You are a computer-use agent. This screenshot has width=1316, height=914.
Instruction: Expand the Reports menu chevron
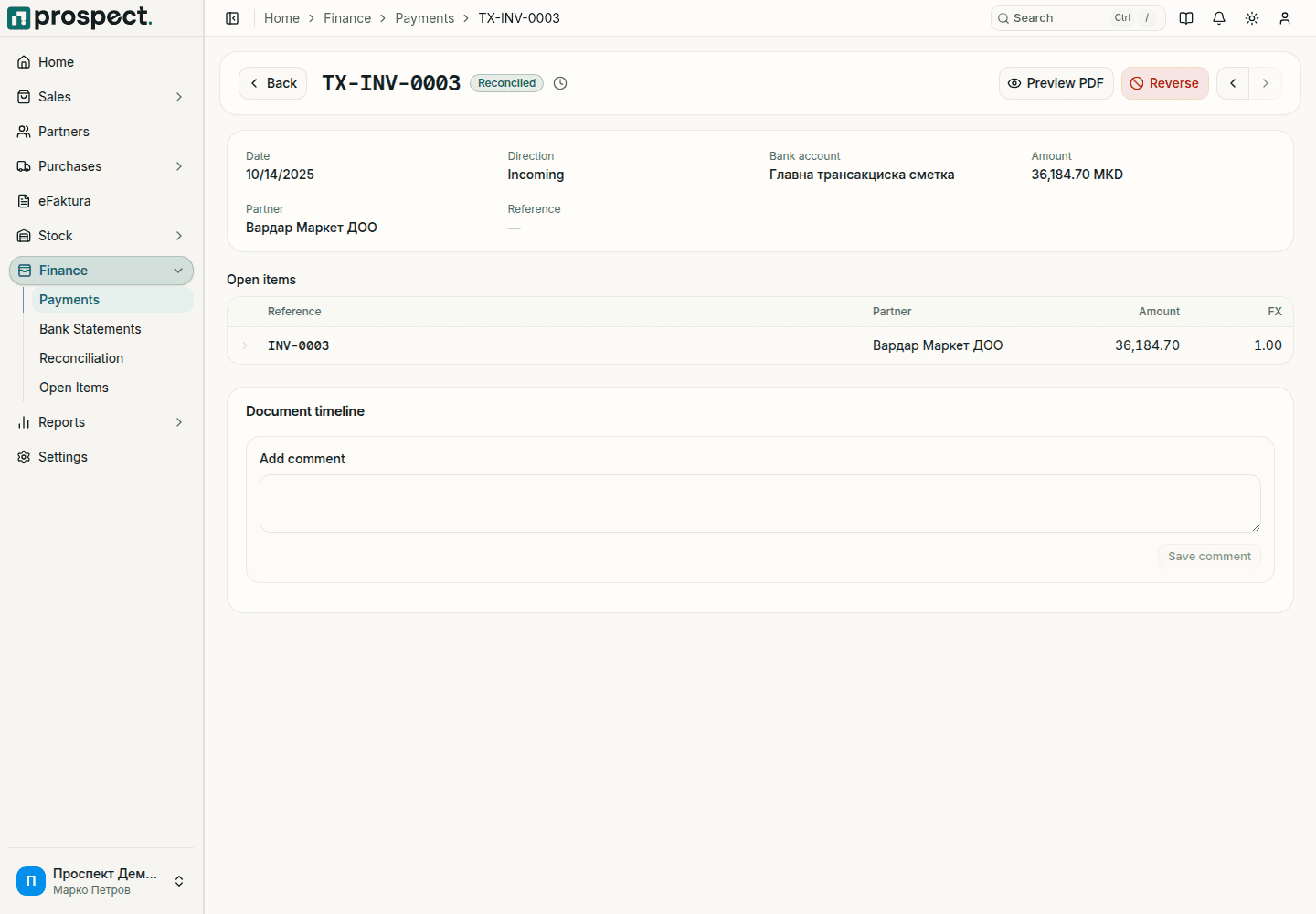179,422
